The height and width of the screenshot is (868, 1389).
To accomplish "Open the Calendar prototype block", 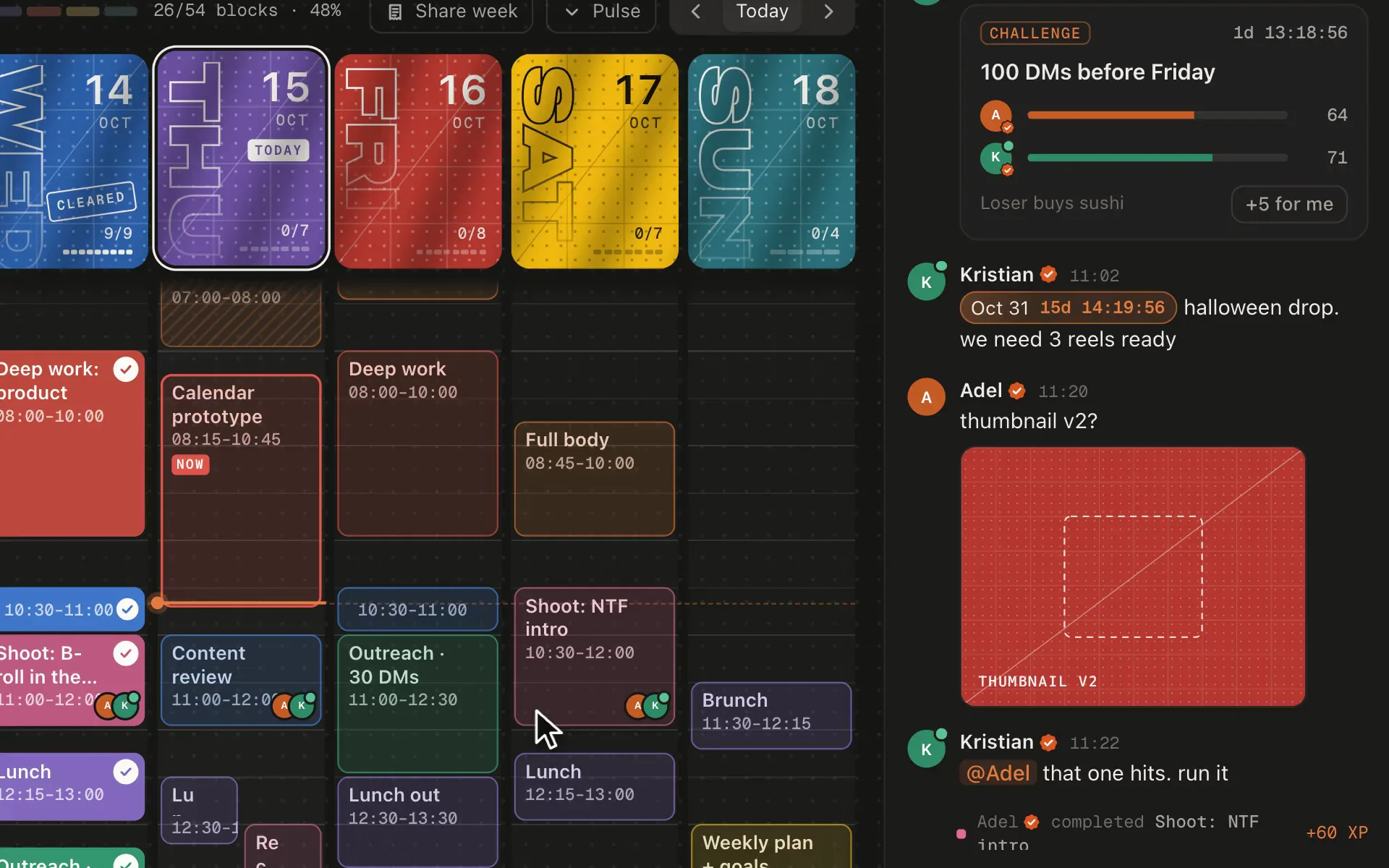I will click(x=241, y=490).
